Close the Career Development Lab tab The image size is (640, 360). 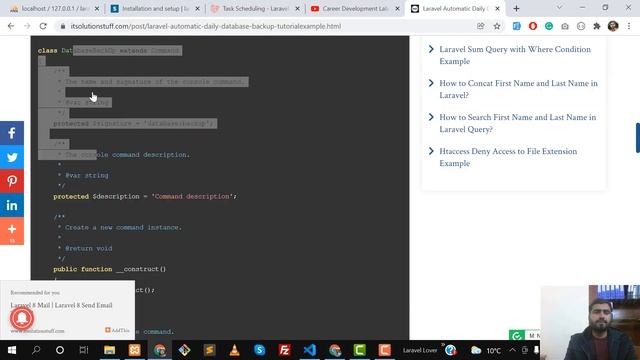point(397,9)
